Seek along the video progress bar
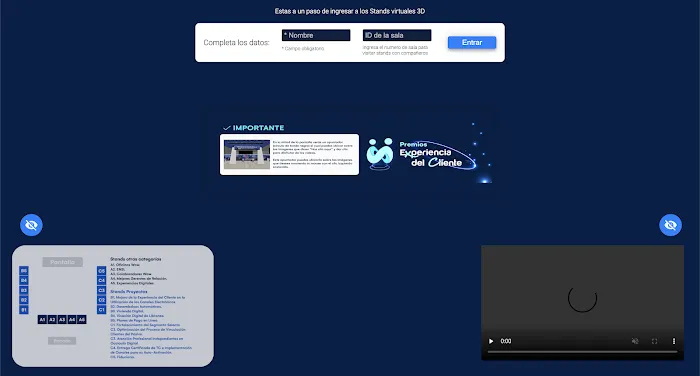700x376 pixels. tap(582, 352)
